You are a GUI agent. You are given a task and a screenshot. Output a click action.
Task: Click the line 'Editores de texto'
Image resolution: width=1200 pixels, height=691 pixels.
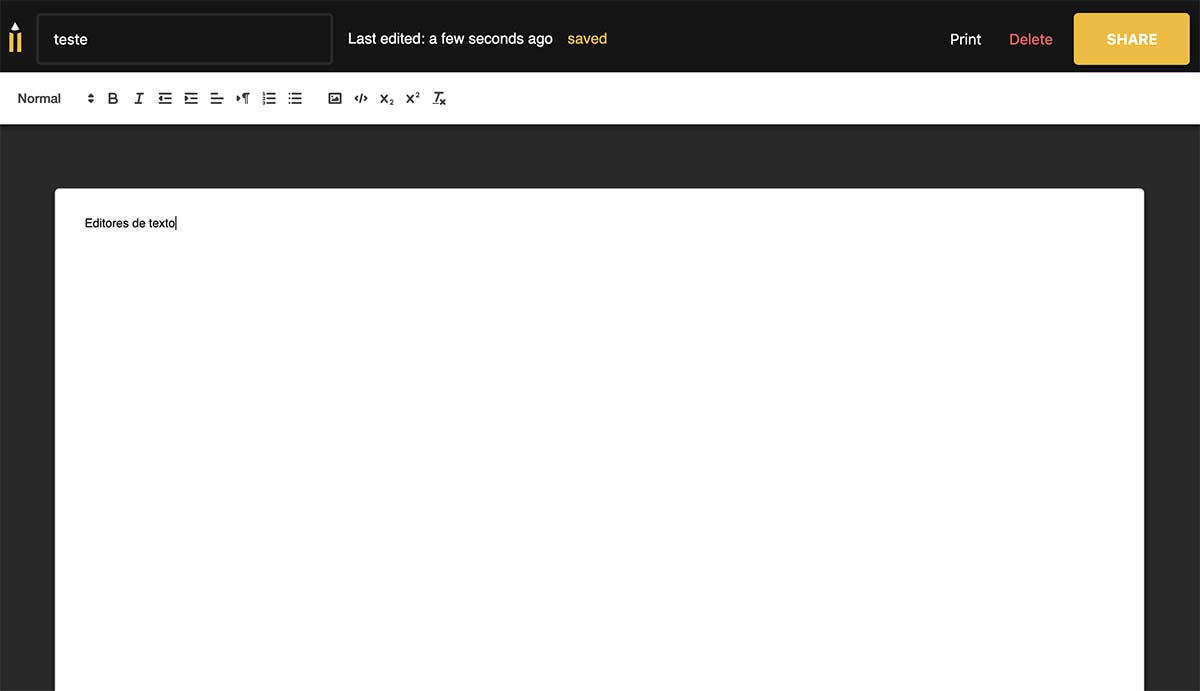pos(130,224)
